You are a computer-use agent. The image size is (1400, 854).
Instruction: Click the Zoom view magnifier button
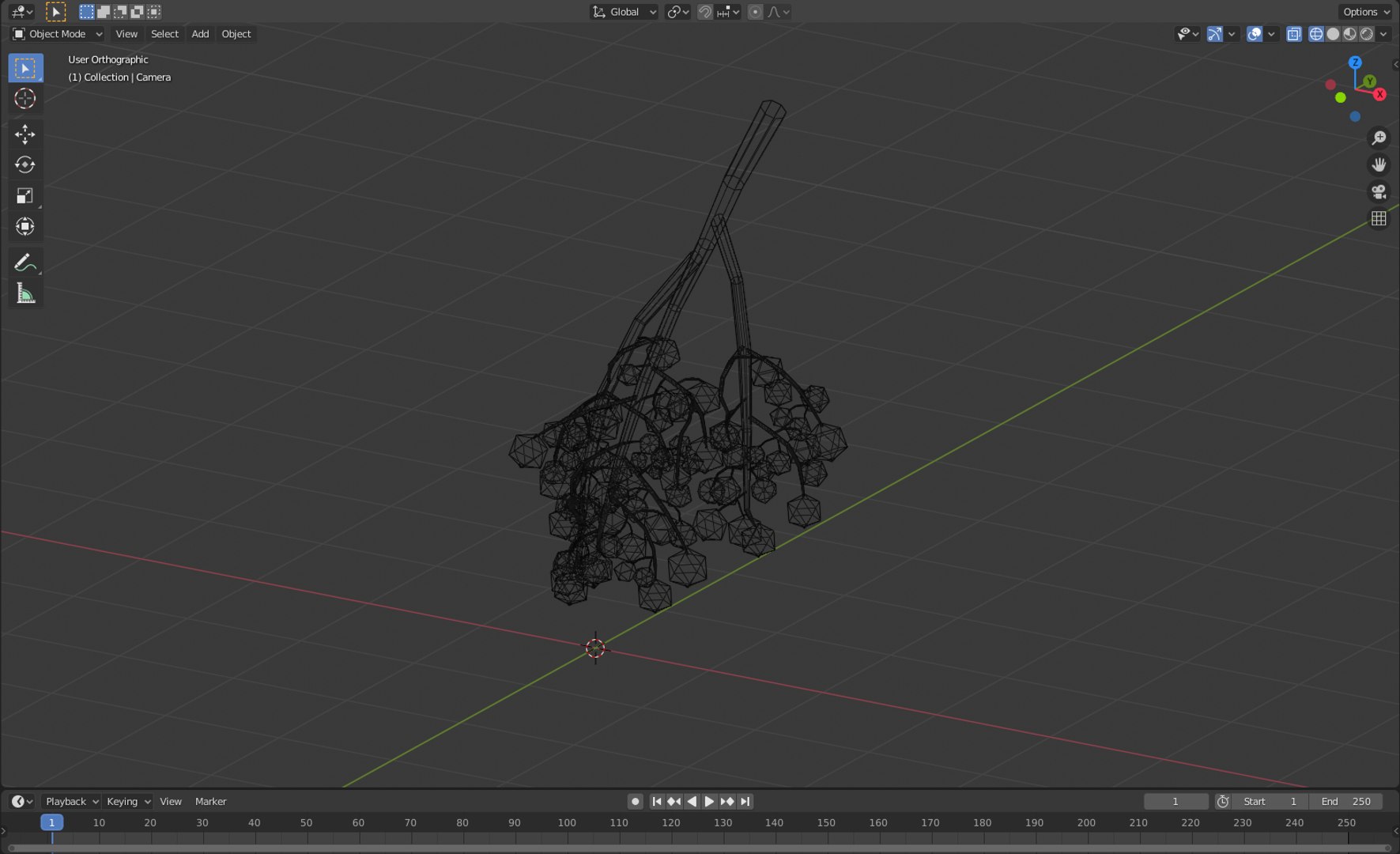[x=1379, y=138]
